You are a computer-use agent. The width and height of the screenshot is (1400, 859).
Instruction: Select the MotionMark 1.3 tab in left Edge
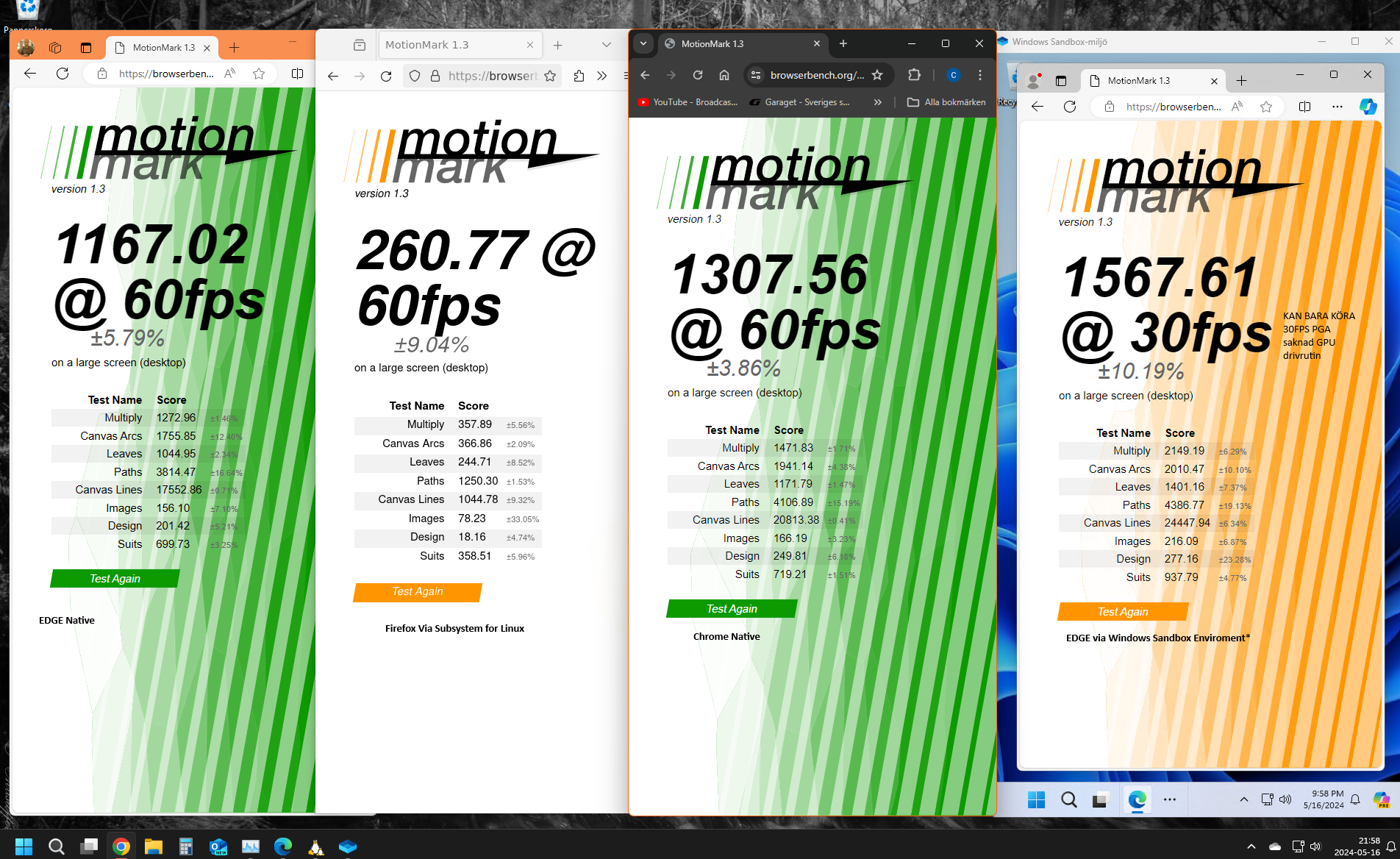tap(162, 48)
